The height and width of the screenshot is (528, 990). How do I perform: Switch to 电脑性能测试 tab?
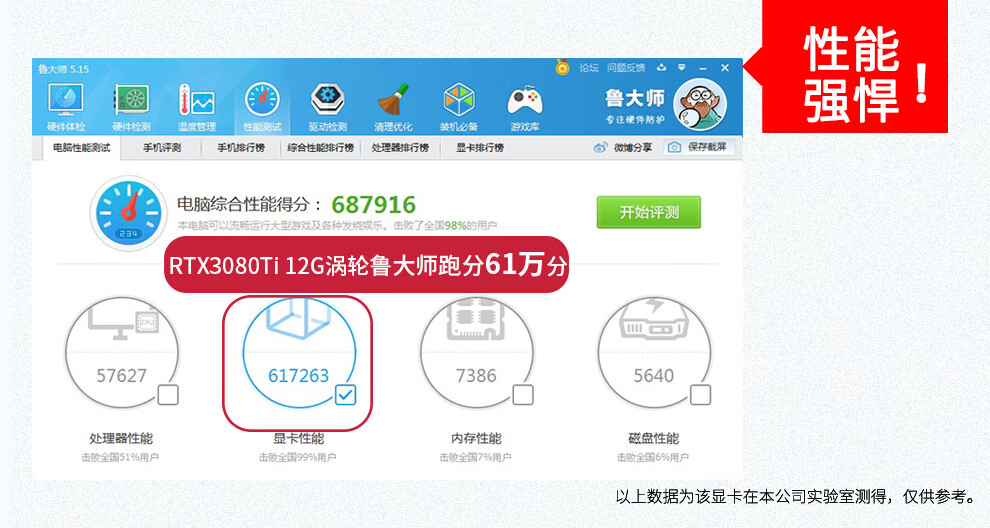81,148
